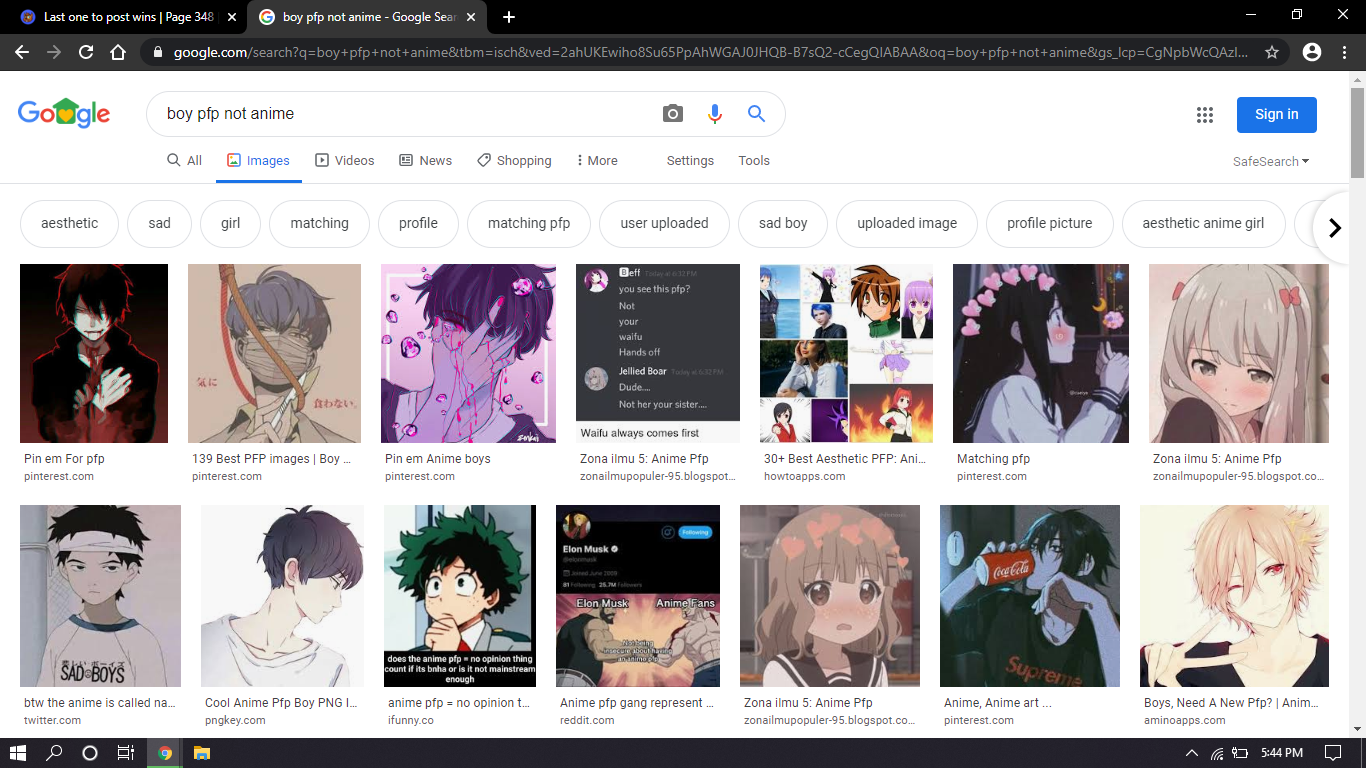This screenshot has height=768, width=1366.
Task: Open a new browser tab
Action: pos(509,17)
